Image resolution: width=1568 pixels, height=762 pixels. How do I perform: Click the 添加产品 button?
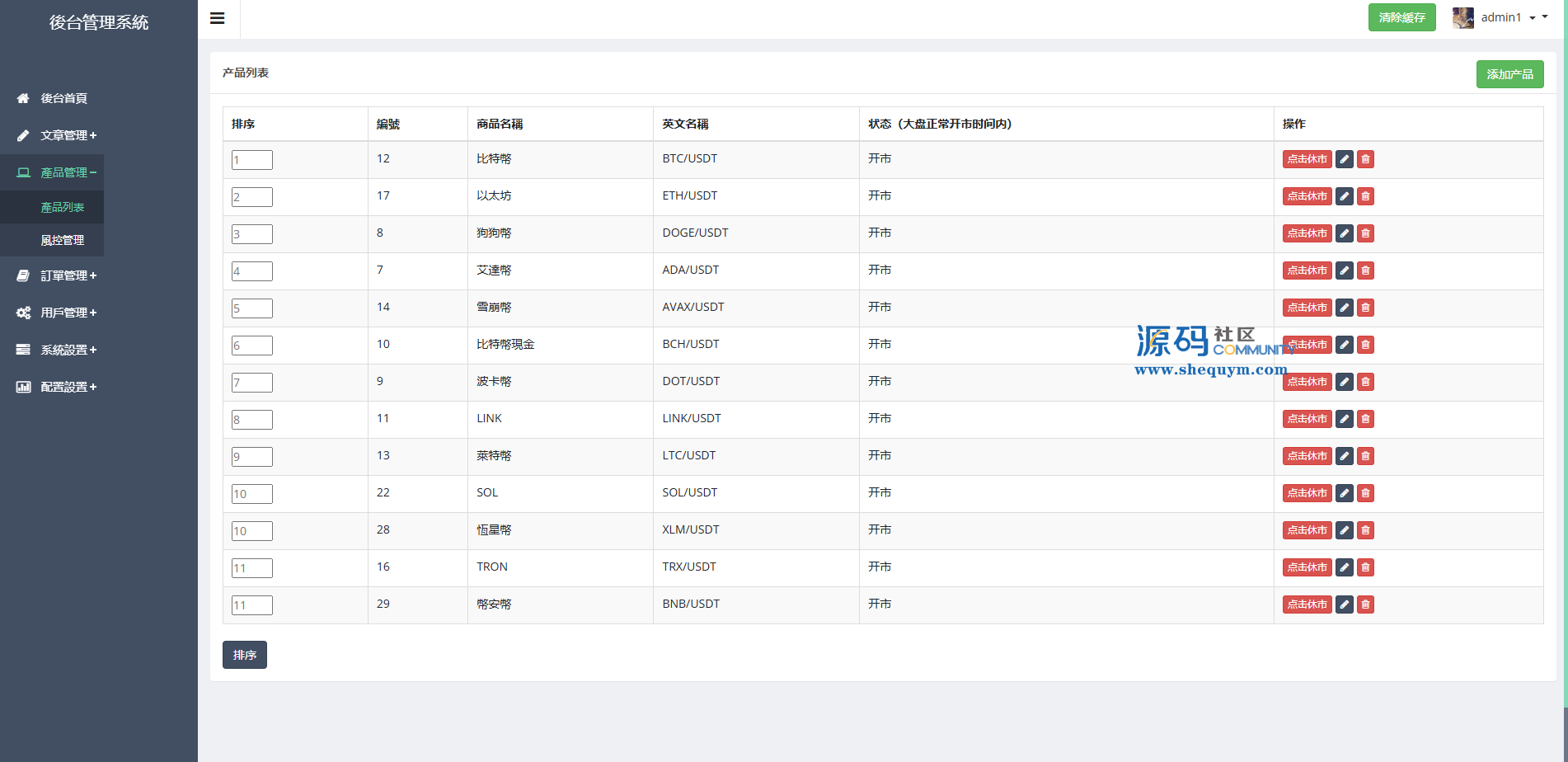pos(1509,74)
